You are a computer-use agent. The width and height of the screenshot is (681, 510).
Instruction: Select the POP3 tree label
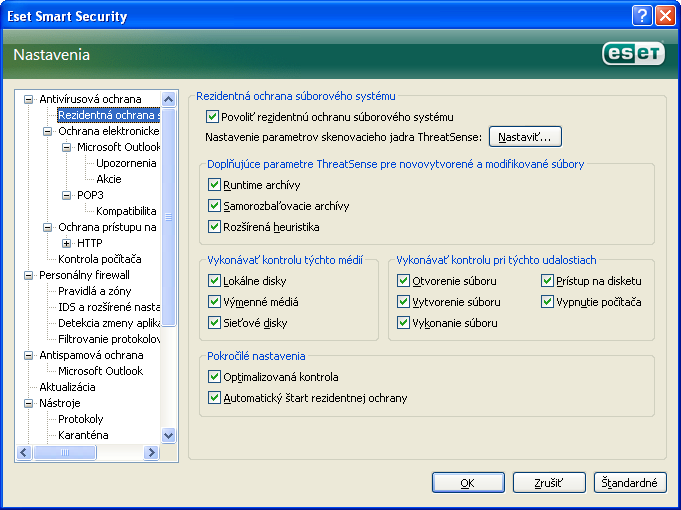pyautogui.click(x=90, y=195)
